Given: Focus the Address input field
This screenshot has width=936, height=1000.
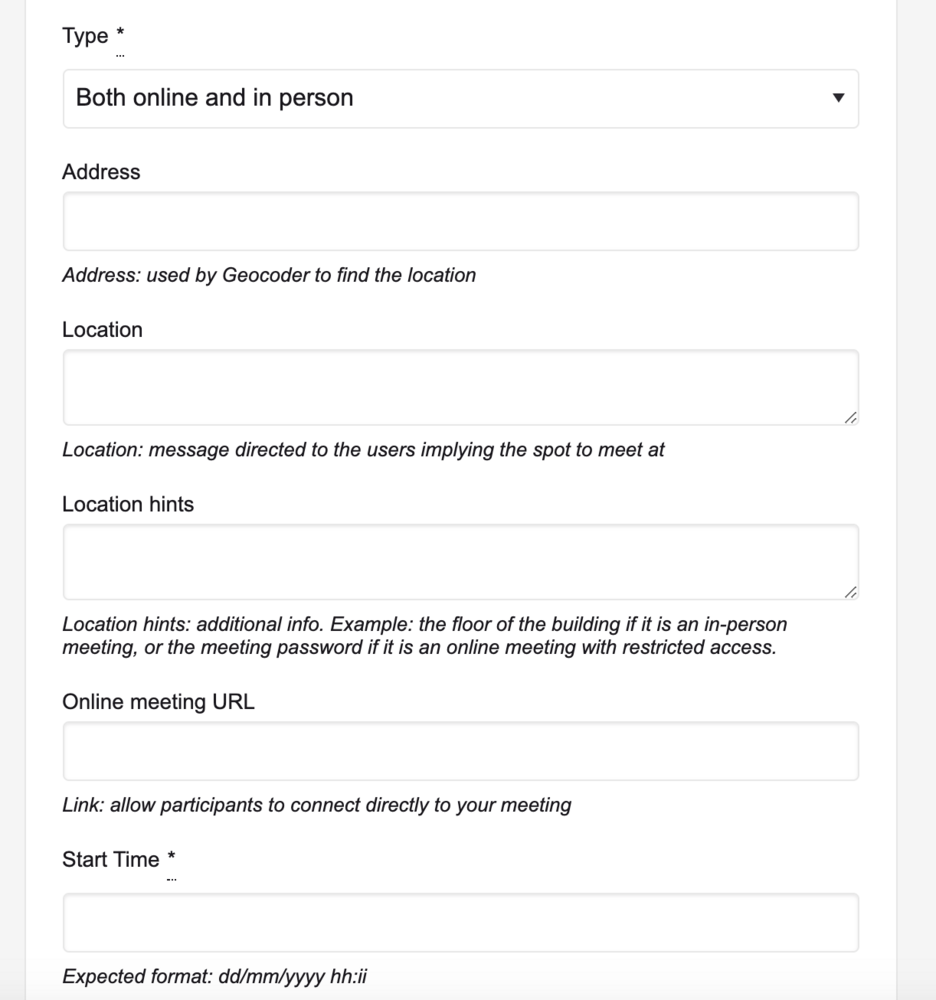Looking at the screenshot, I should 460,221.
